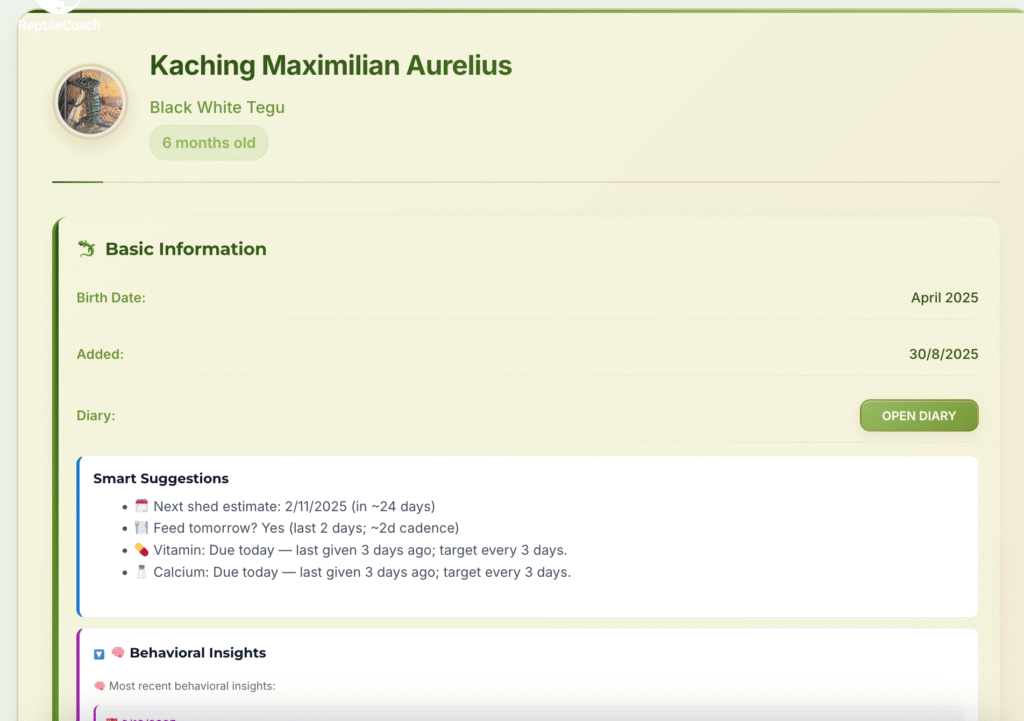Screen dimensions: 1024x721
Task: Click the Kaching Maximilian Aurelius name heading
Action: point(330,66)
